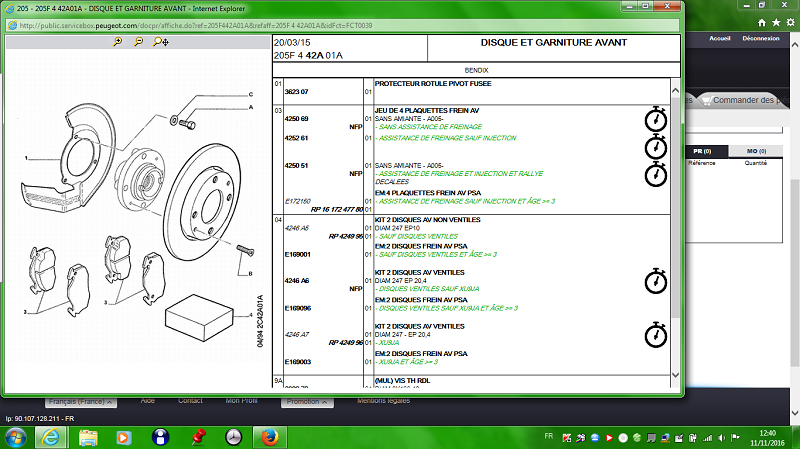Click the parts list scroll up arrow
Viewport: 800px width, 449px height.
676,90
